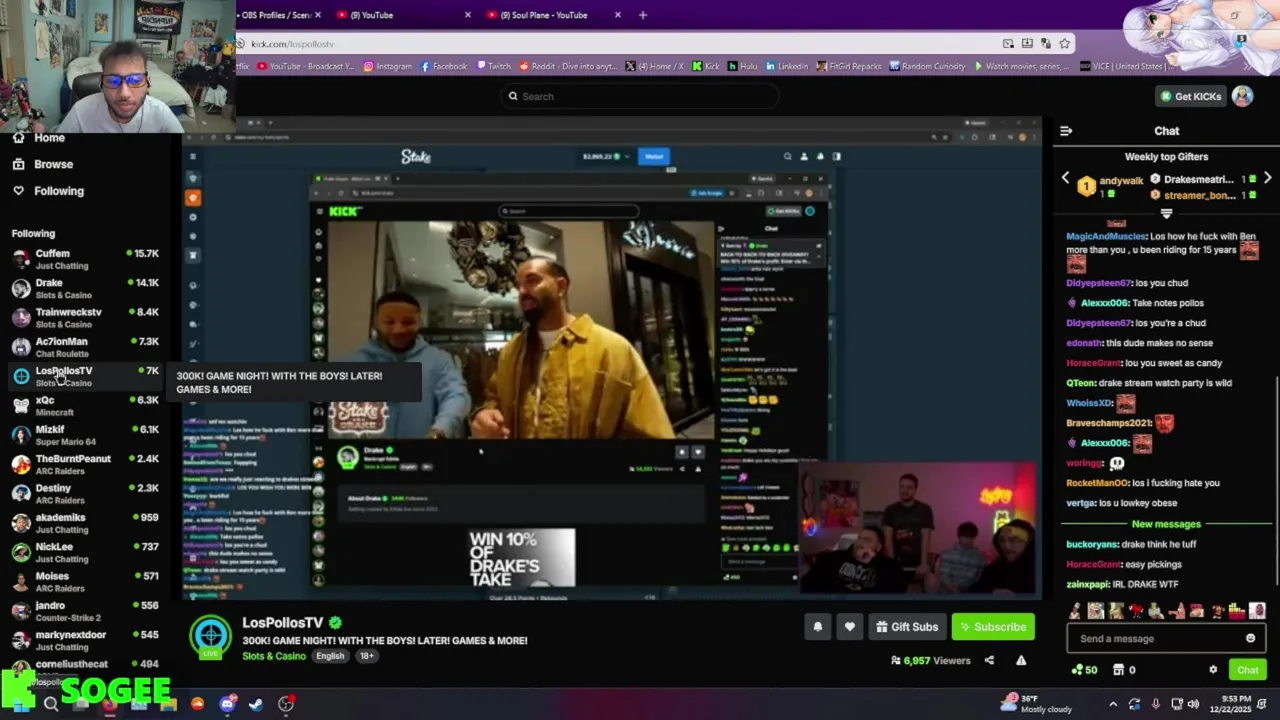Open the Hulu bookmark
This screenshot has width=1280, height=720.
[741, 67]
